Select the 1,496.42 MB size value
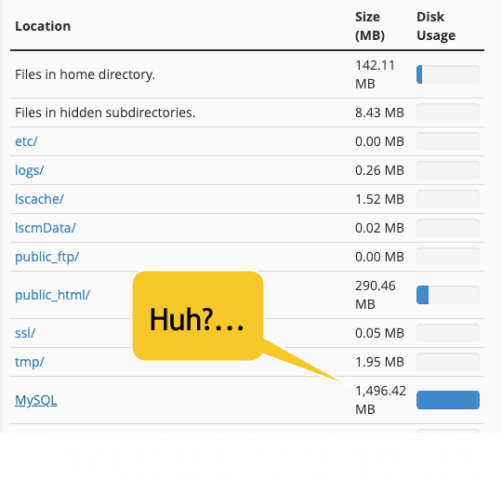Image resolution: width=502 pixels, height=480 pixels. [381, 400]
